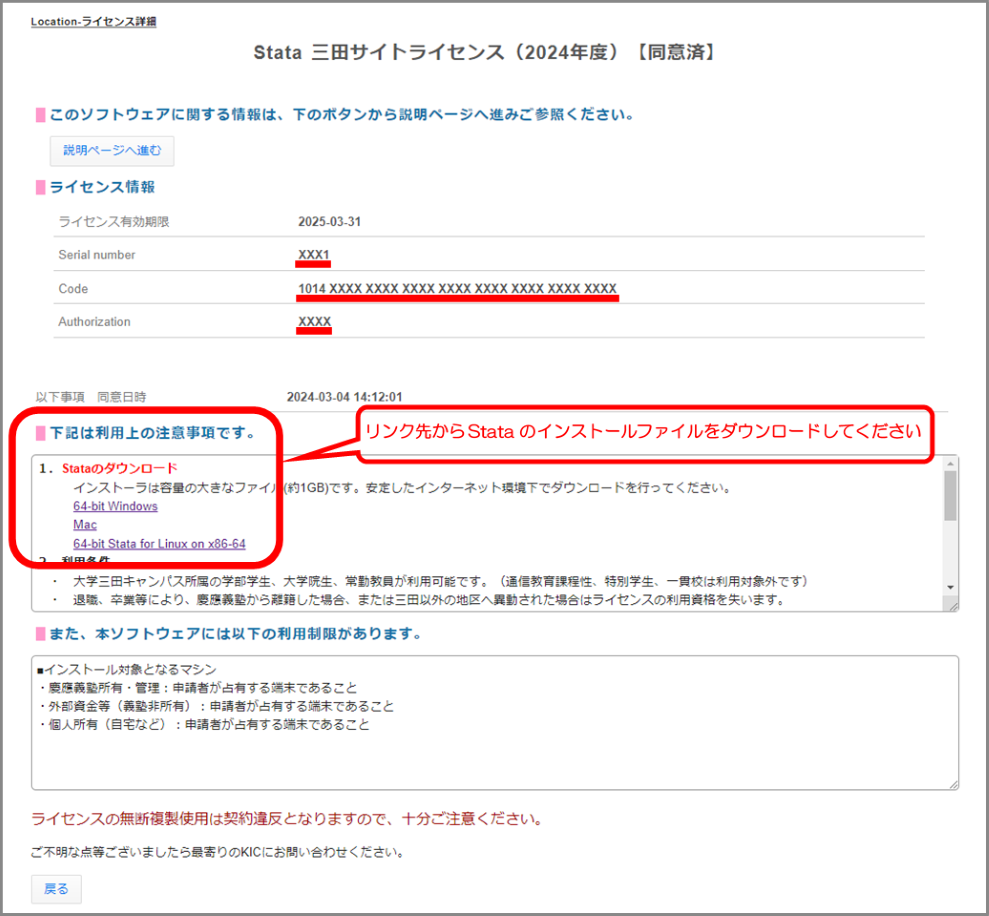Click the ■インストール対象となるマシン line

127,669
